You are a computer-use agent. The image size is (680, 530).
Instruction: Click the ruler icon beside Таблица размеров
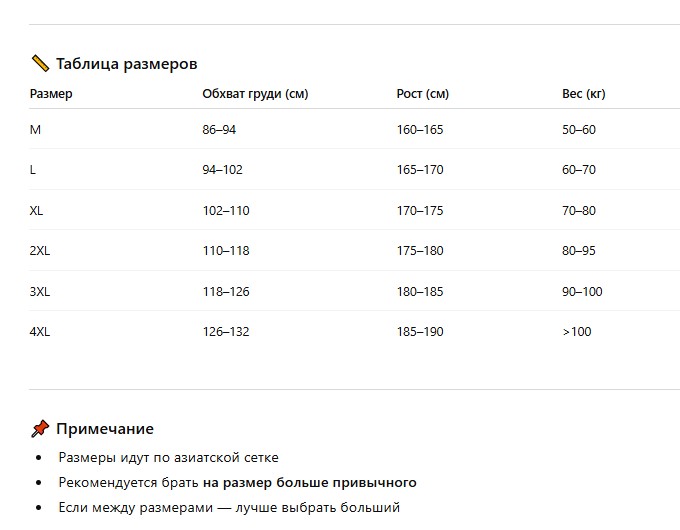tap(40, 64)
